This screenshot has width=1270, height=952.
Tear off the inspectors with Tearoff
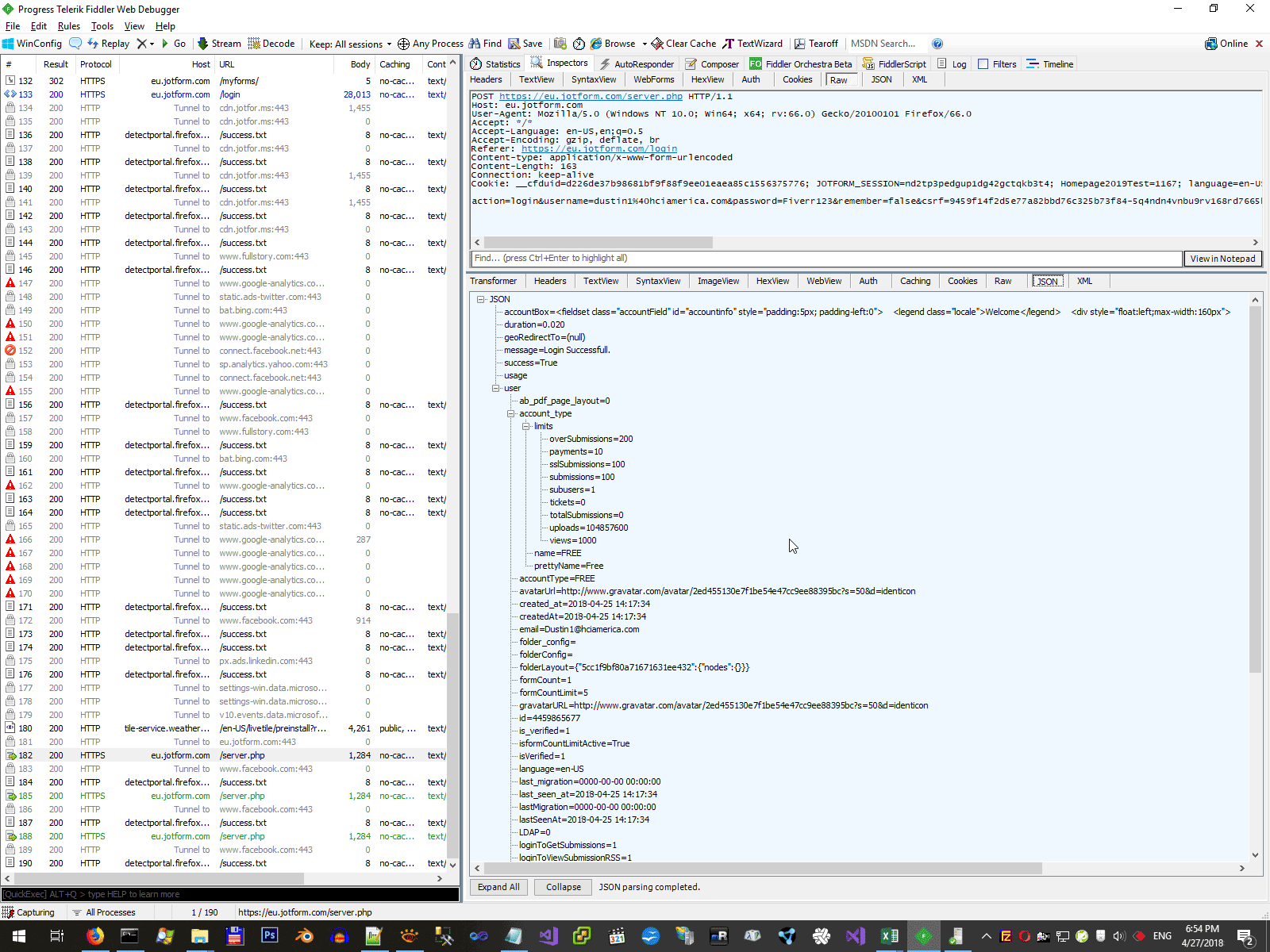(816, 44)
